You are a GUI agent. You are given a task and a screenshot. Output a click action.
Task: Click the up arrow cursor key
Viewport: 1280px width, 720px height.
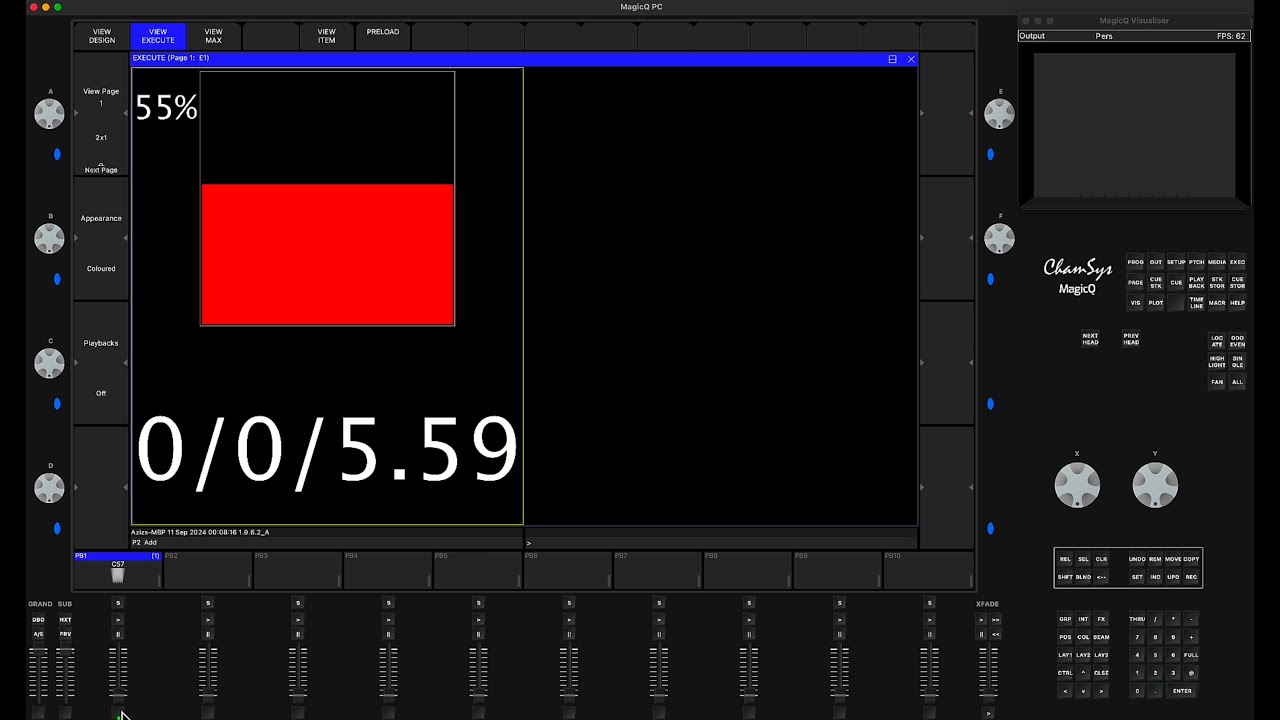(x=1083, y=673)
